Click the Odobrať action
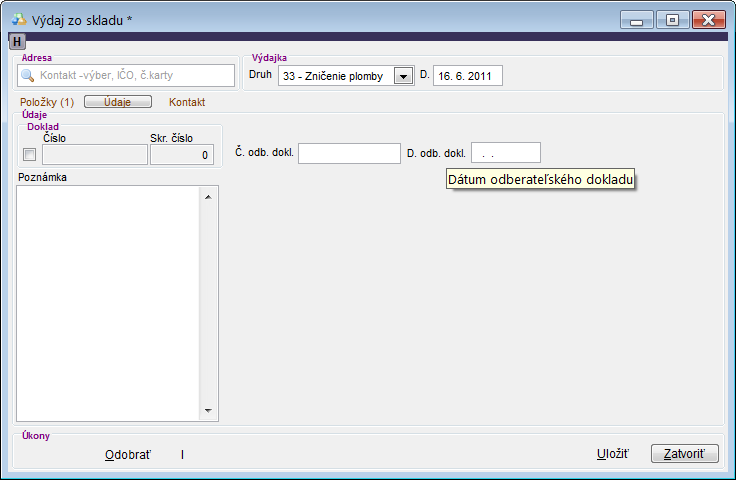 coord(128,454)
